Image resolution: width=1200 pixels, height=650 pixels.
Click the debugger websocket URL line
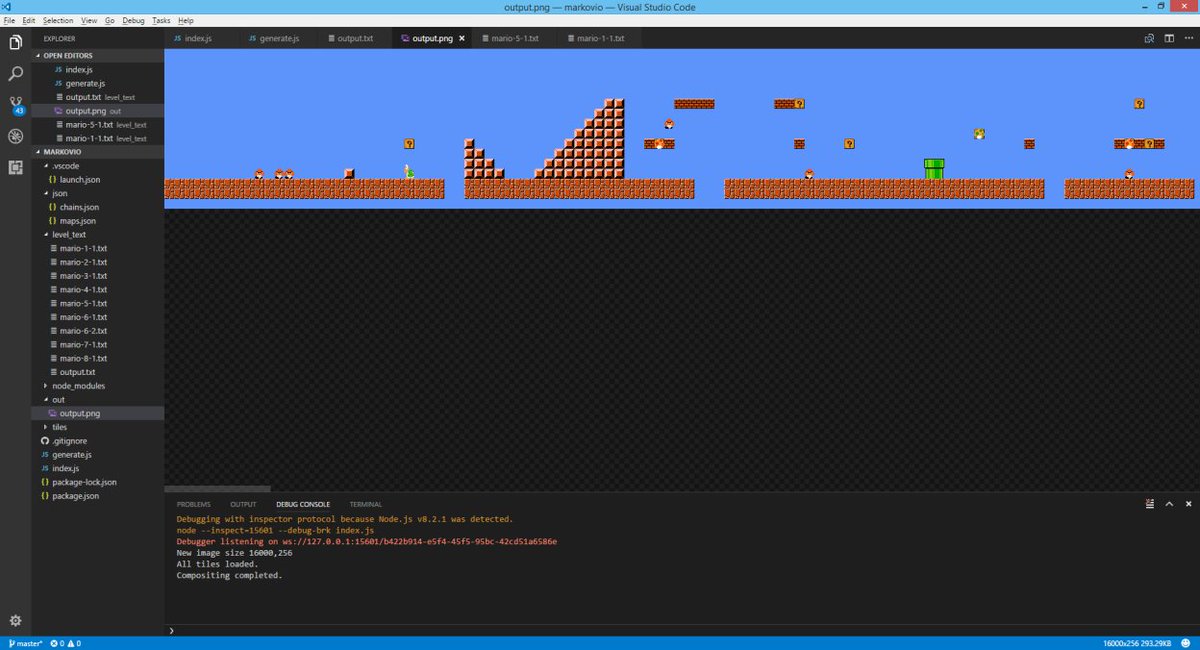coord(366,541)
